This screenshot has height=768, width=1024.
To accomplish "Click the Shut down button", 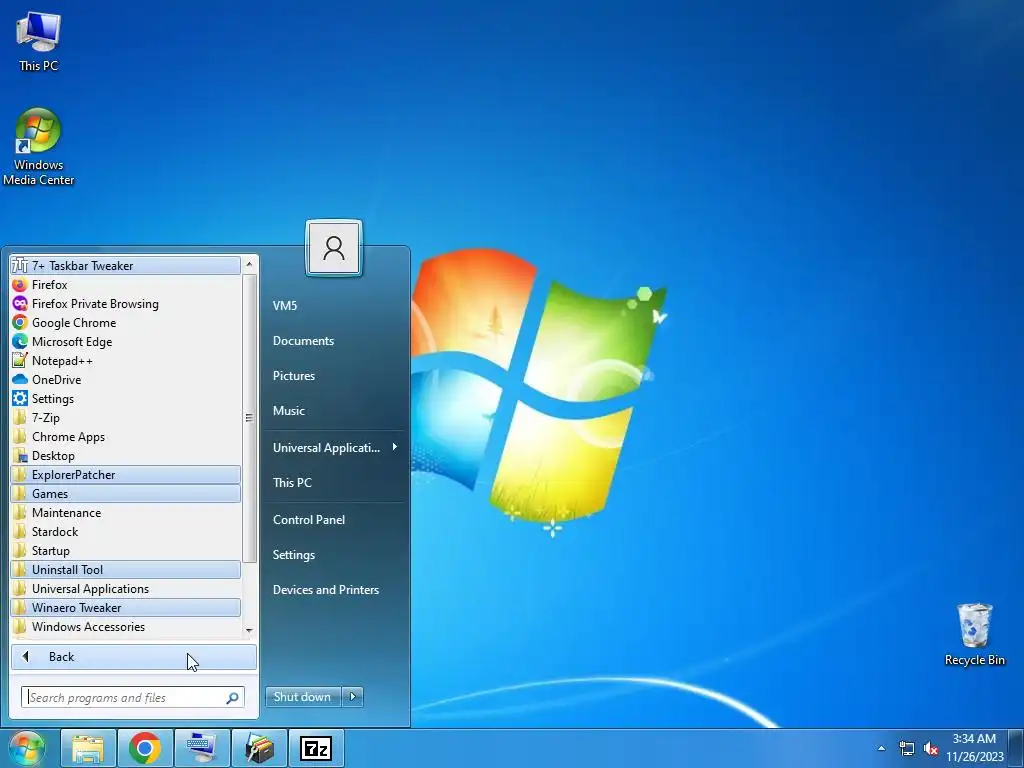I will [x=302, y=697].
